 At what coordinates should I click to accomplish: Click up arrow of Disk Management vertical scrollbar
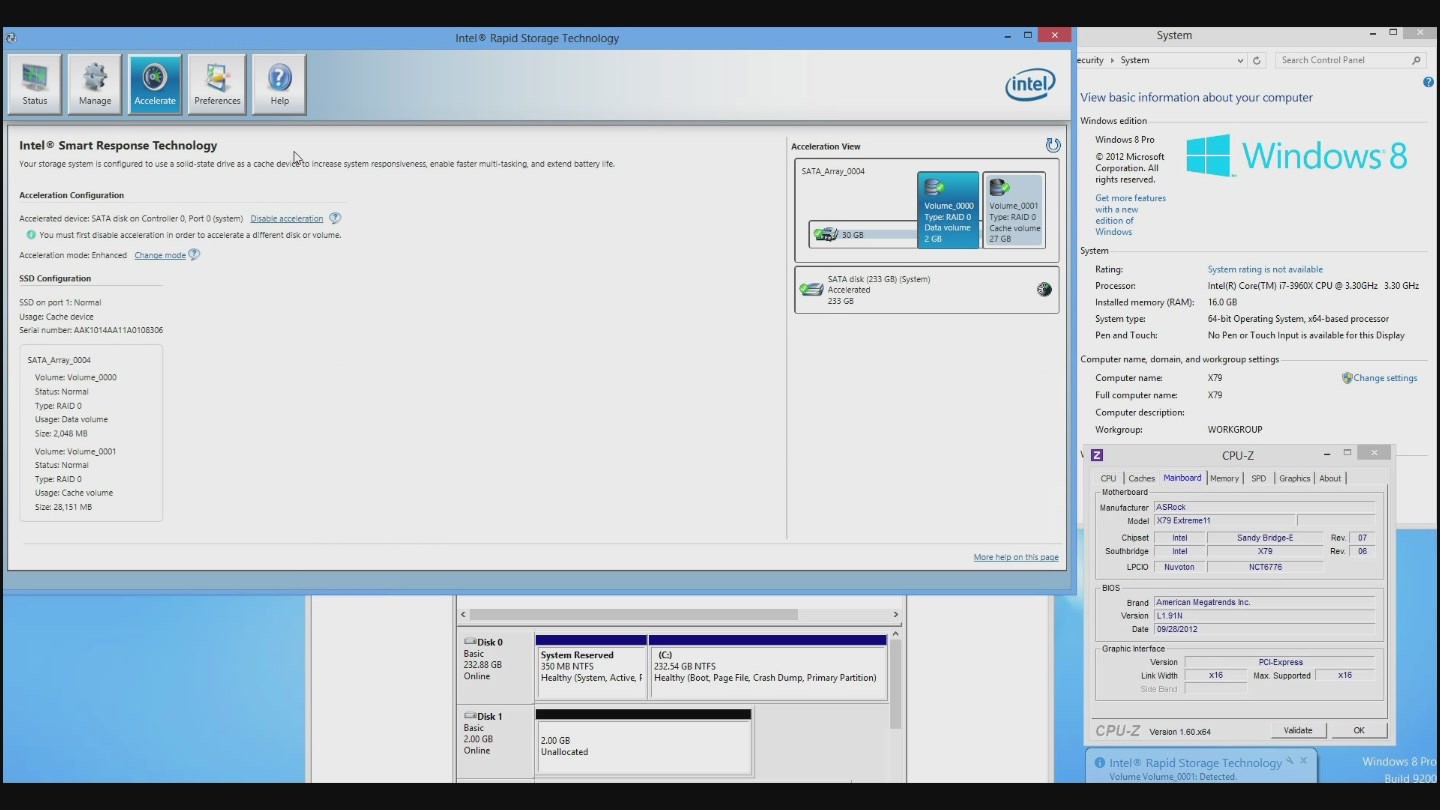pyautogui.click(x=896, y=634)
